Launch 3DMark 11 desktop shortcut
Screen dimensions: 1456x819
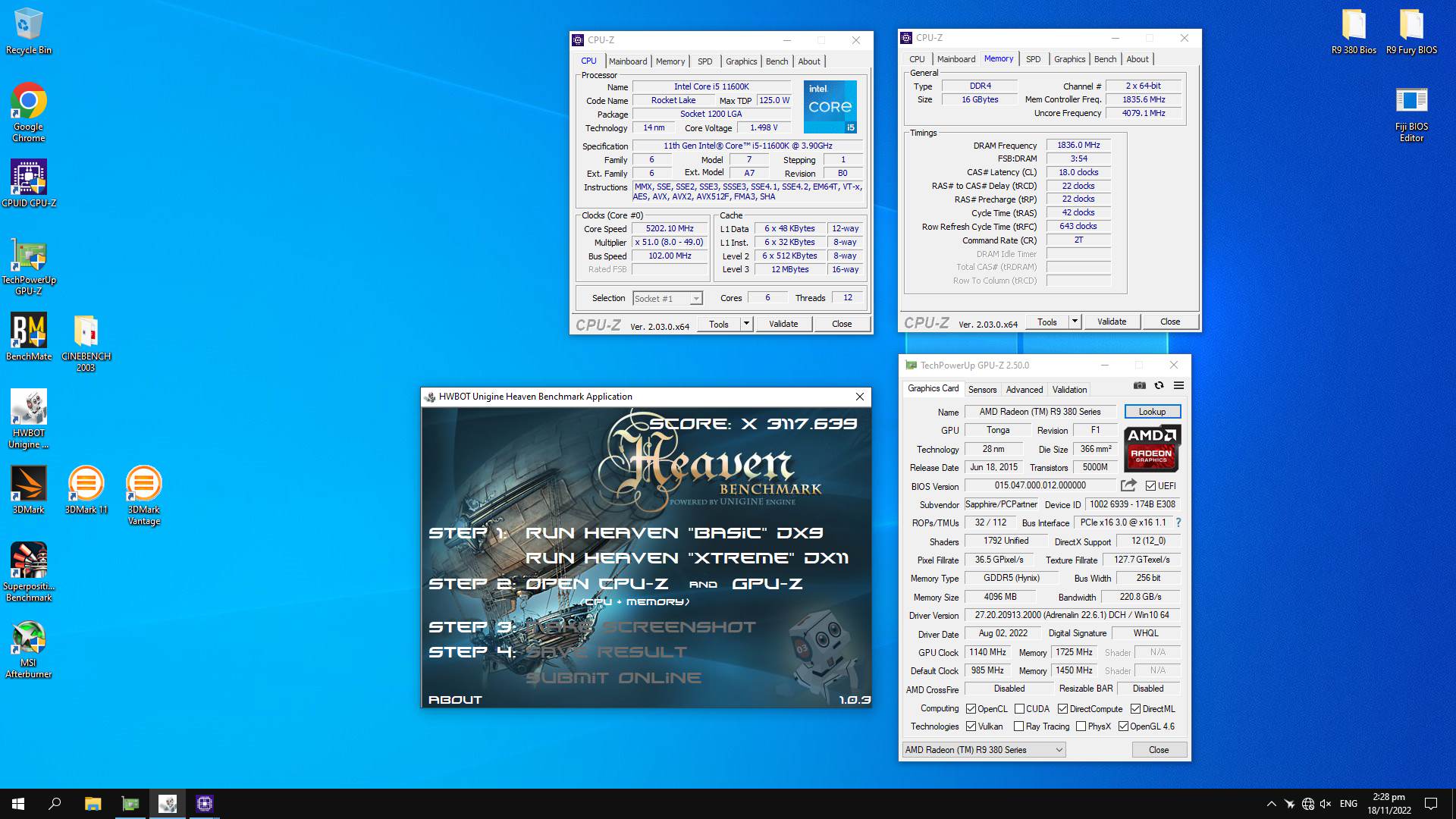(x=86, y=490)
